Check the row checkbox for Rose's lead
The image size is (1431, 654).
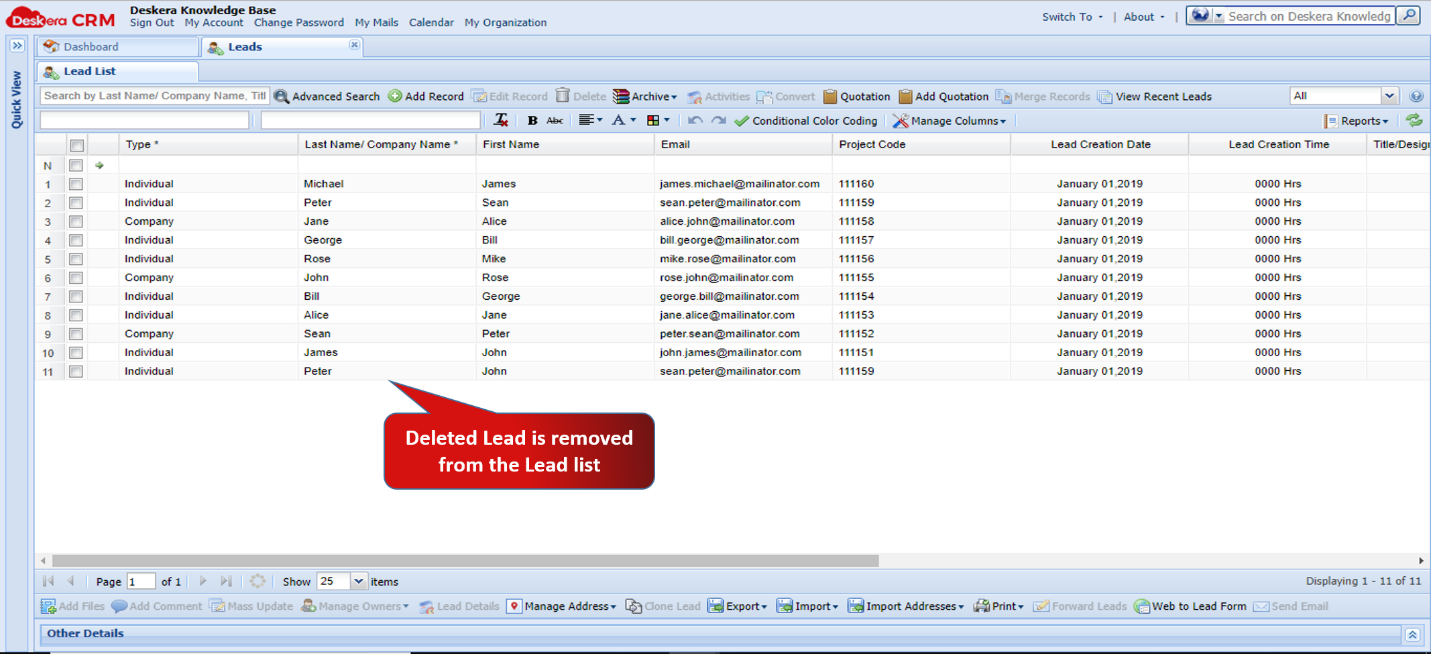(75, 258)
